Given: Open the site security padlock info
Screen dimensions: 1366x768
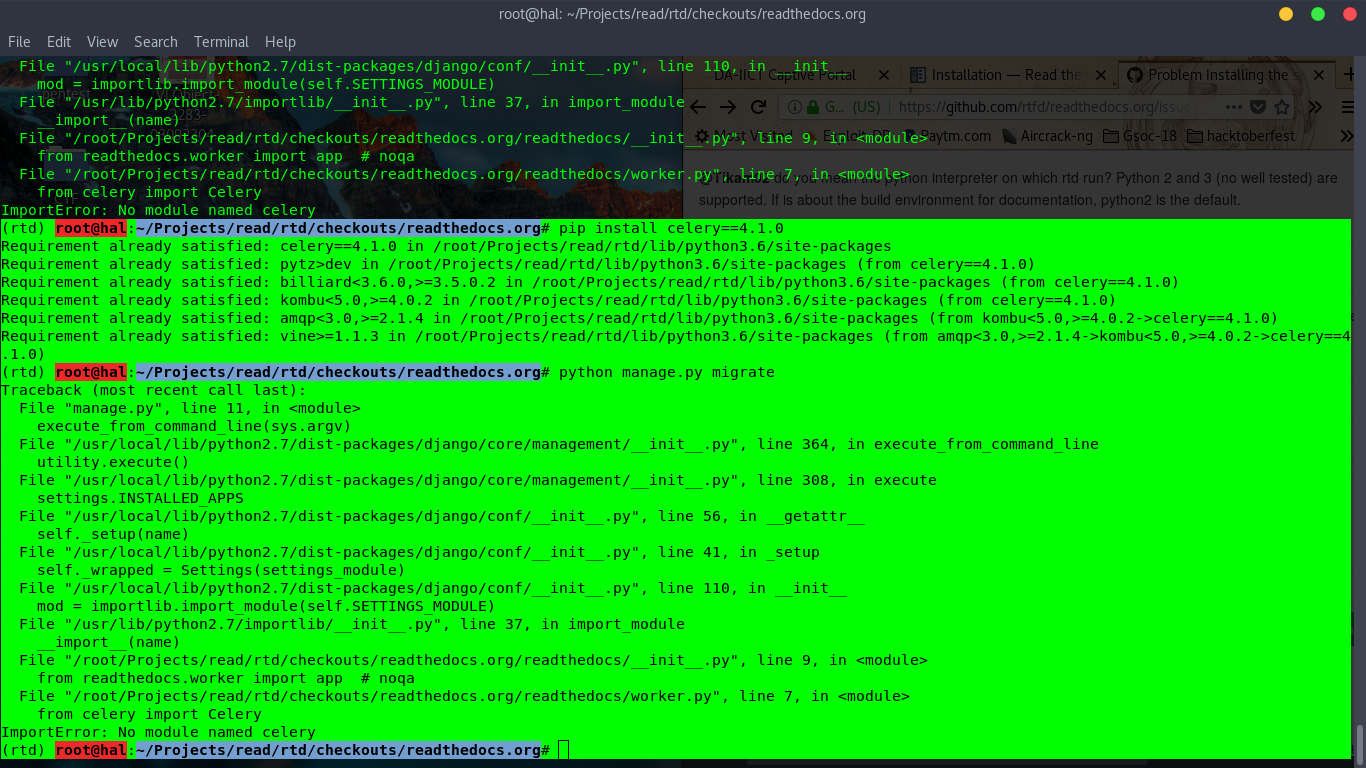Looking at the screenshot, I should (811, 106).
